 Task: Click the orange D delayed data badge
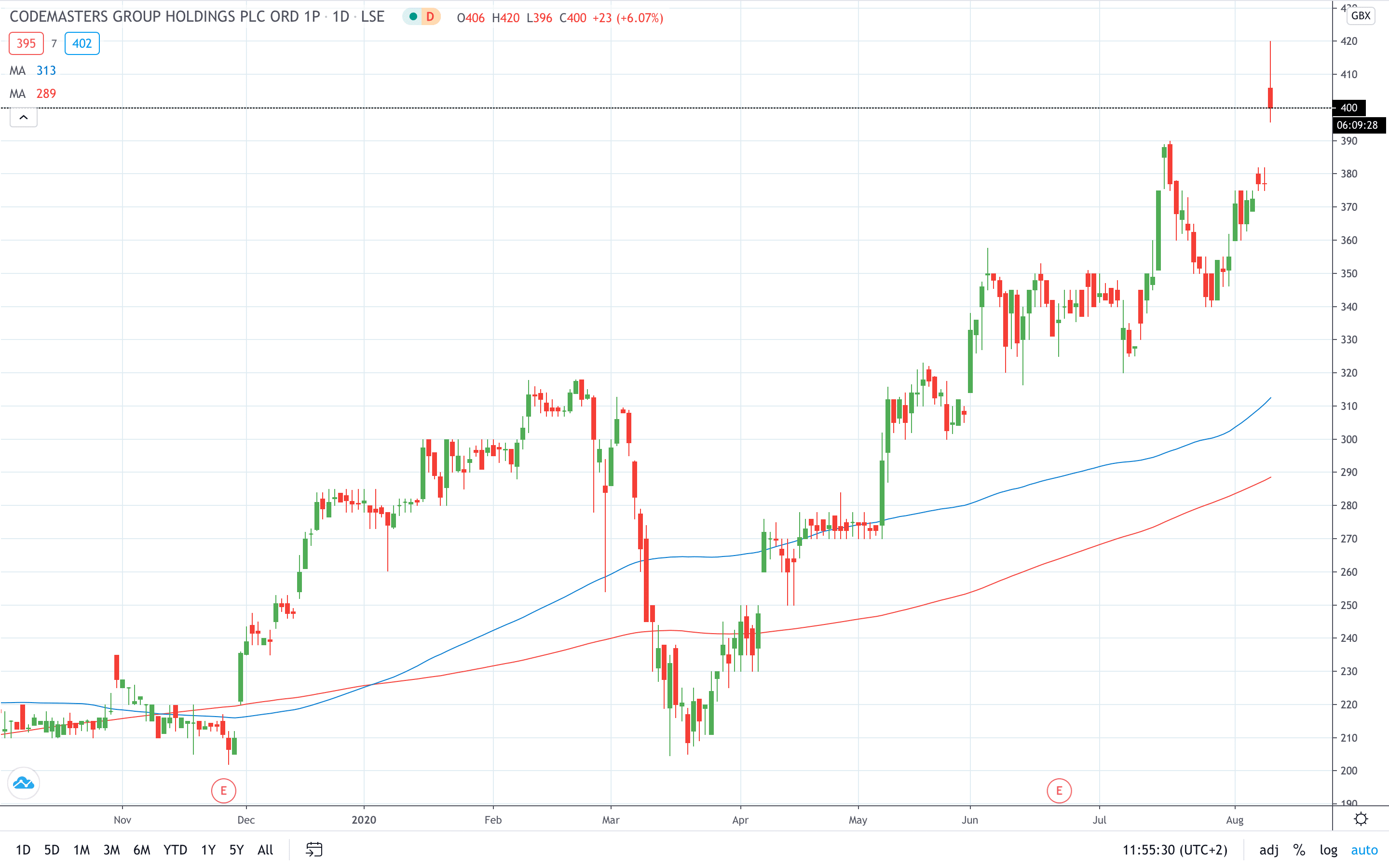tap(430, 17)
